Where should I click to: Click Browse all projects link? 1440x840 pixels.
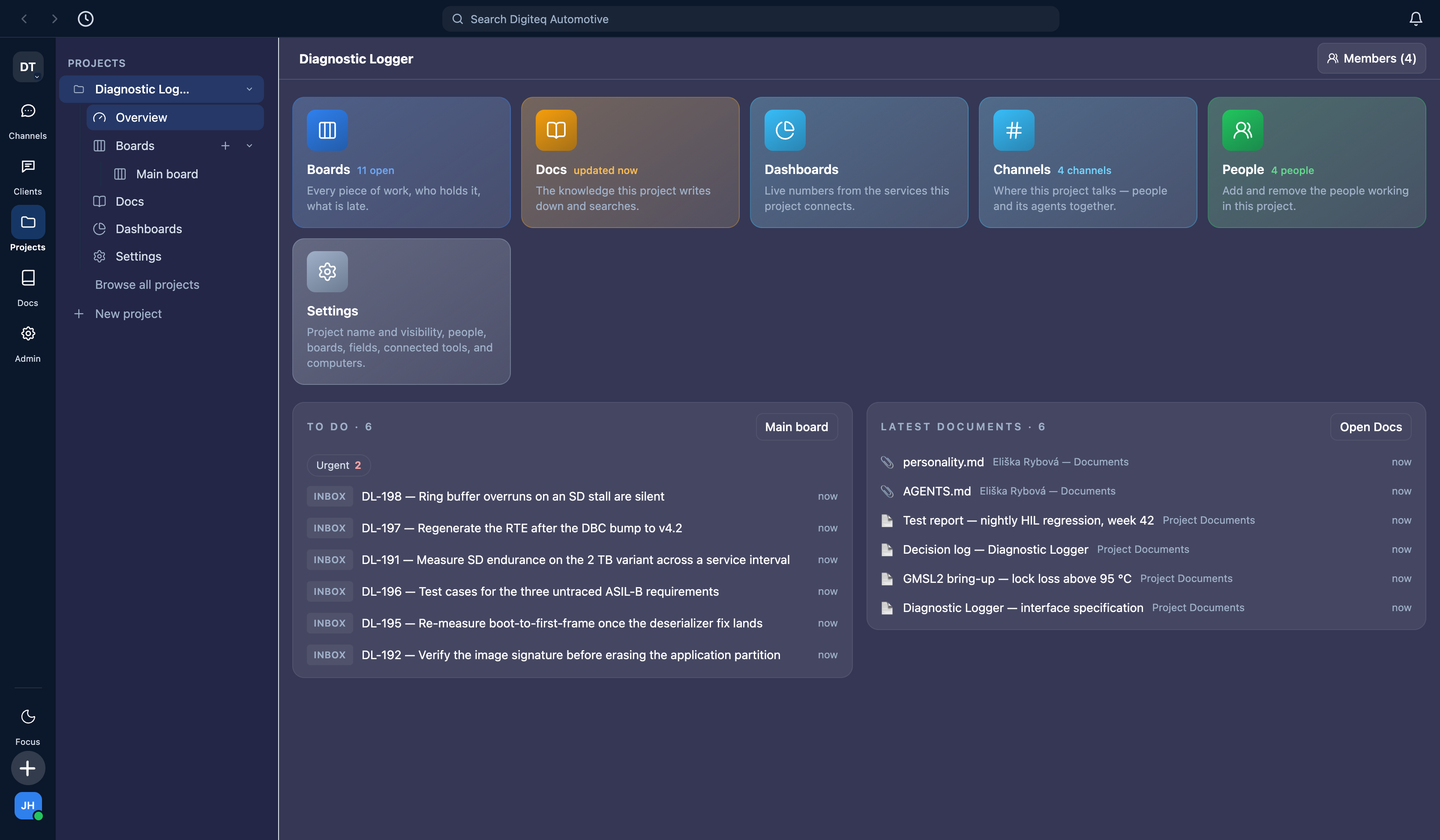147,285
